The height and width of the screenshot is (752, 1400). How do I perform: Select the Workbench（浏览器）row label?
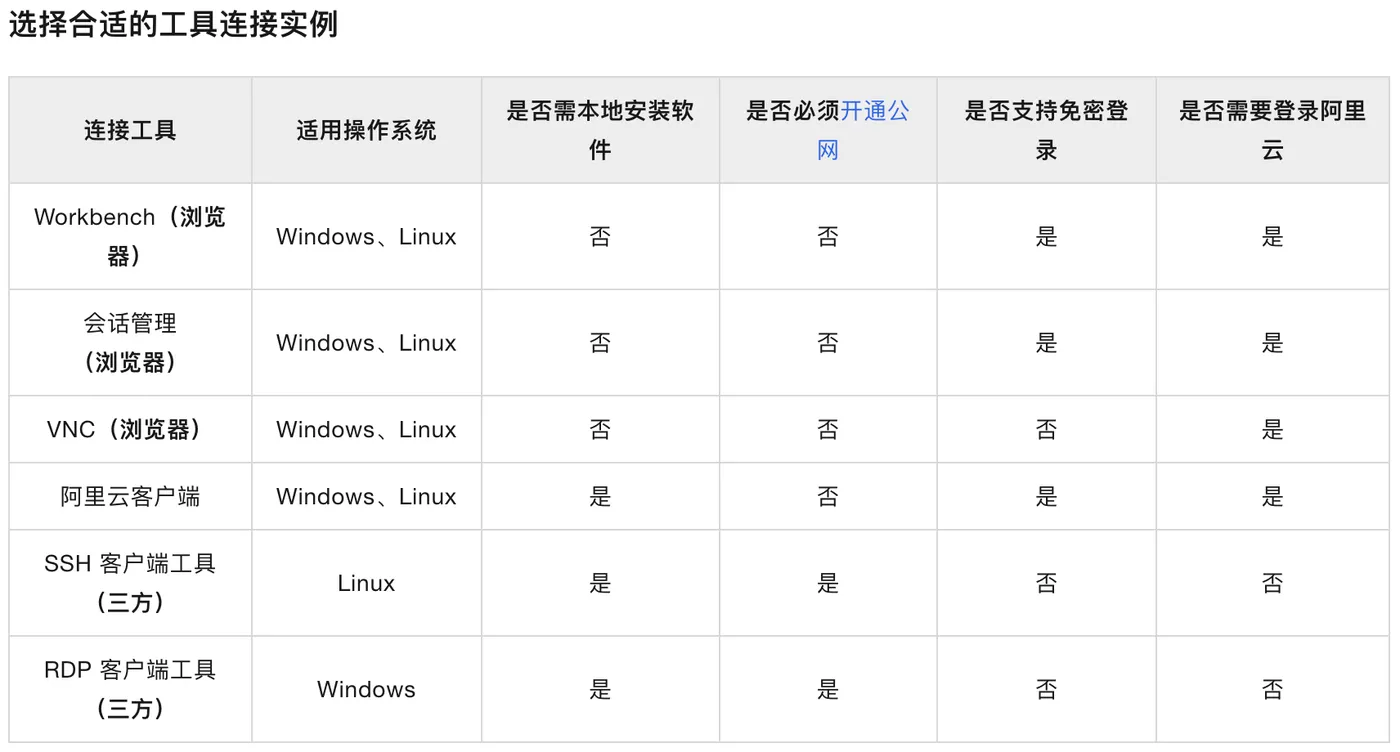(130, 236)
